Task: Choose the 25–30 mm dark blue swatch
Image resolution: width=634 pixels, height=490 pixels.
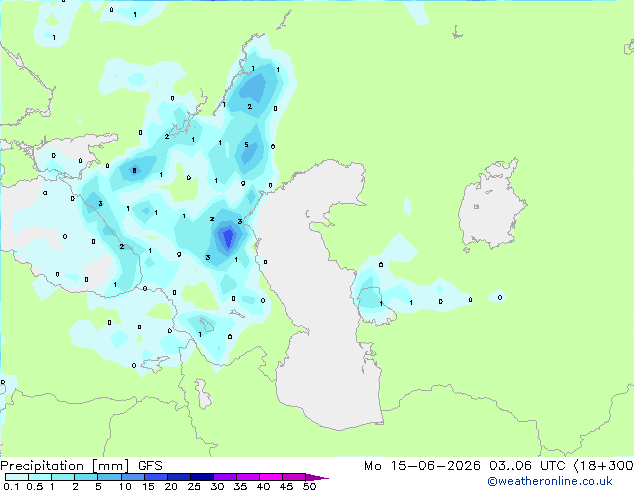Action: pyautogui.click(x=201, y=477)
